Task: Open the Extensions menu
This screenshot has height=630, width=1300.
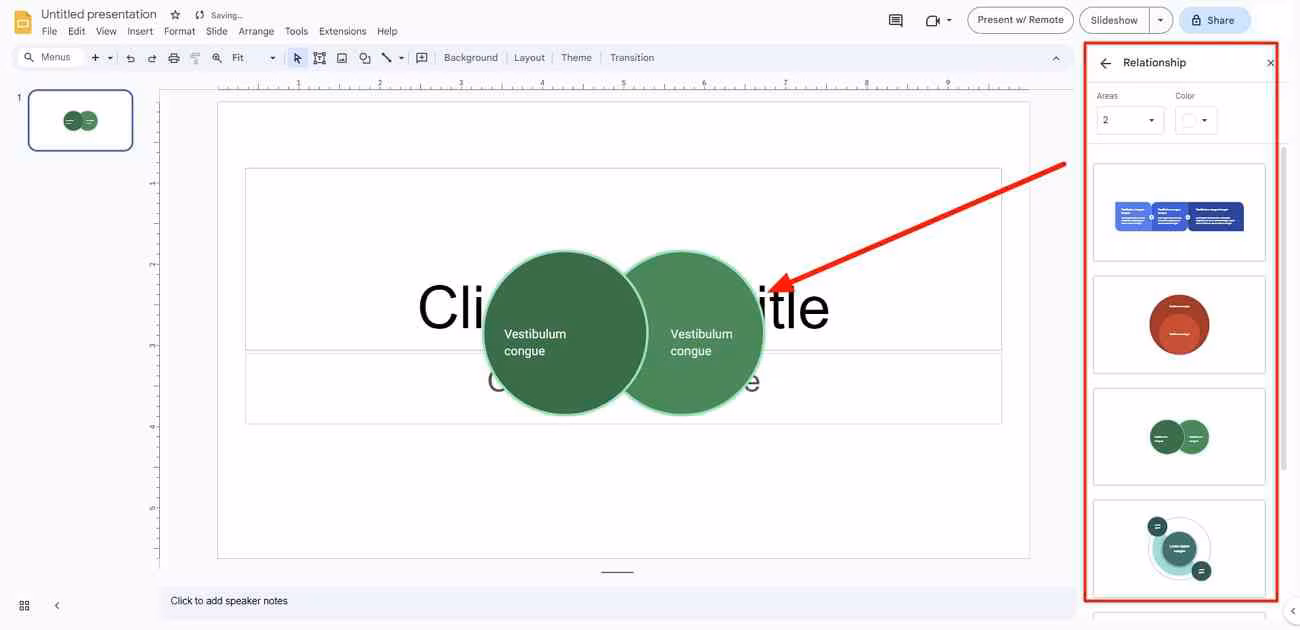Action: coord(342,31)
